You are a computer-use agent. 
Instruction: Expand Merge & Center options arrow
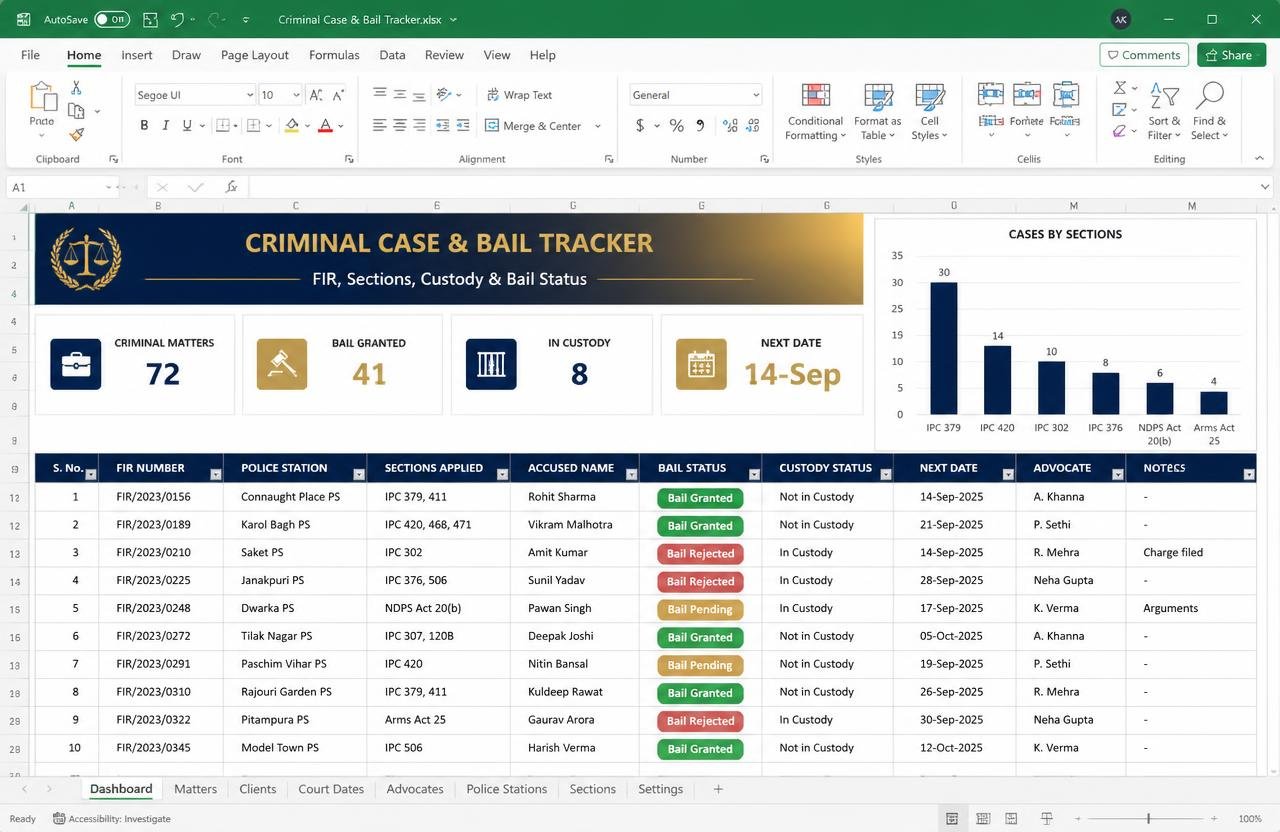[x=598, y=126]
